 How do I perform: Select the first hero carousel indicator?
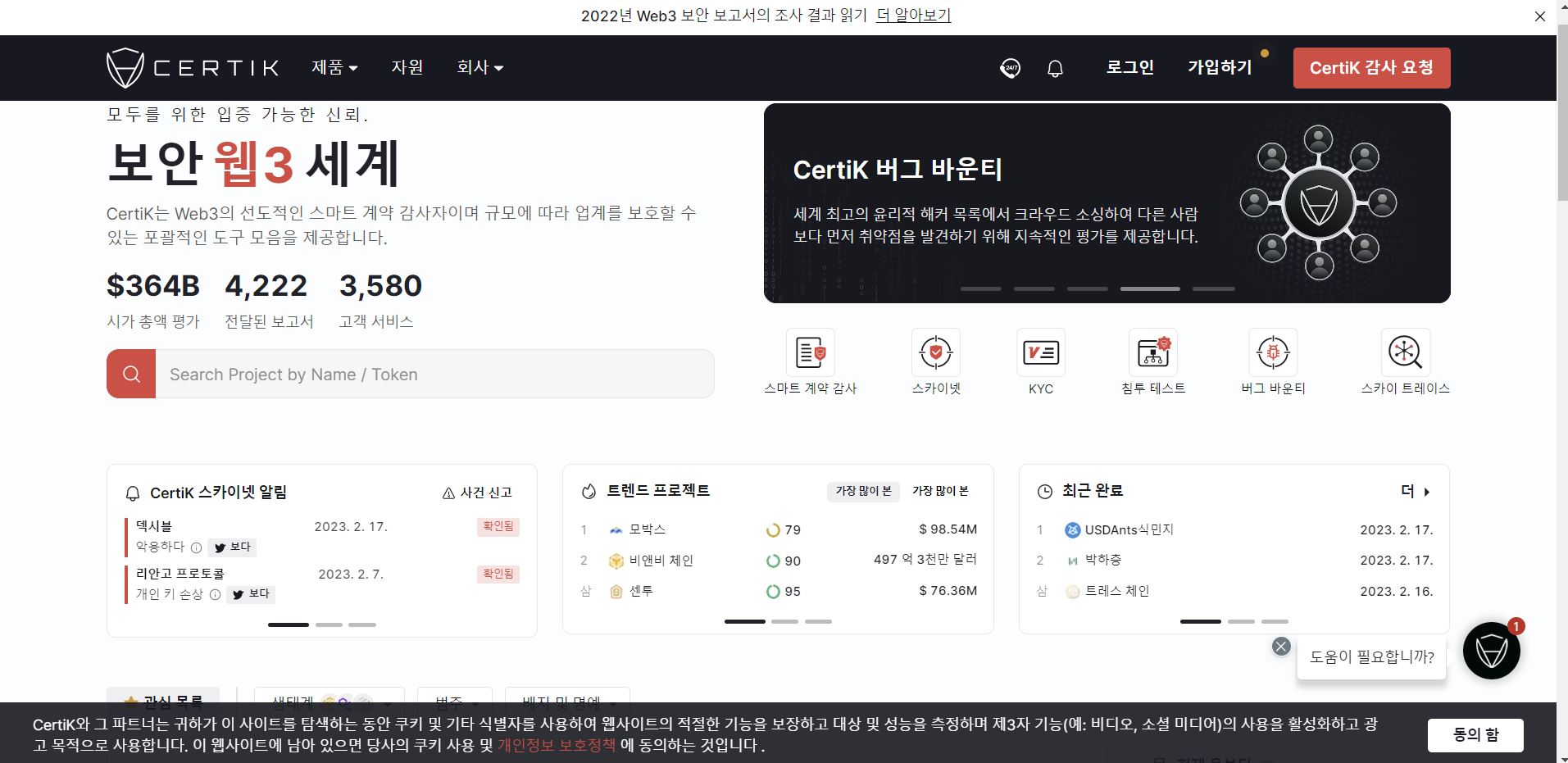pyautogui.click(x=980, y=288)
